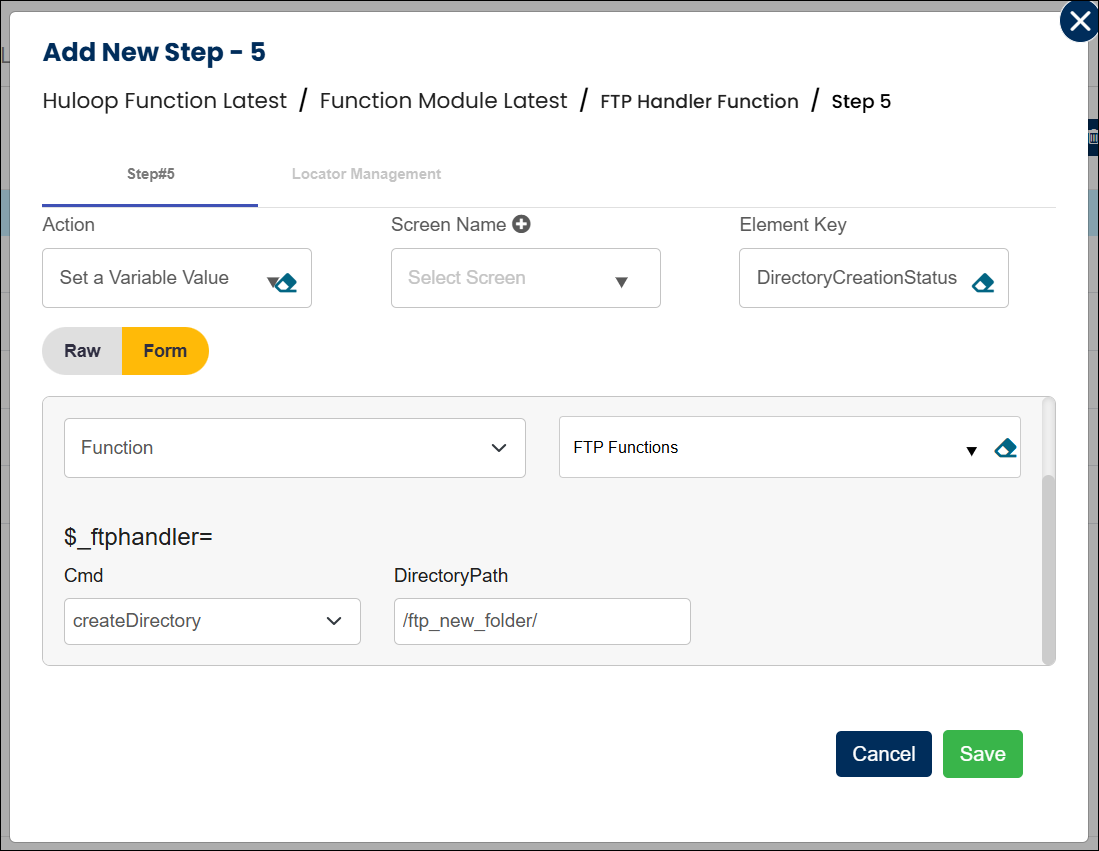Viewport: 1099px width, 851px height.
Task: Clear FTP Functions with eraser icon
Action: 1005,448
